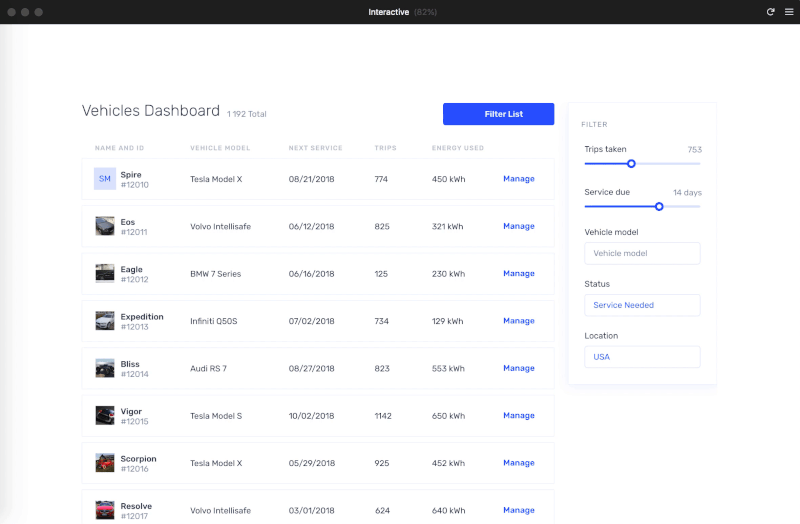Sort by TRIPS column header
Screen dimensions: 800x524
coord(385,148)
